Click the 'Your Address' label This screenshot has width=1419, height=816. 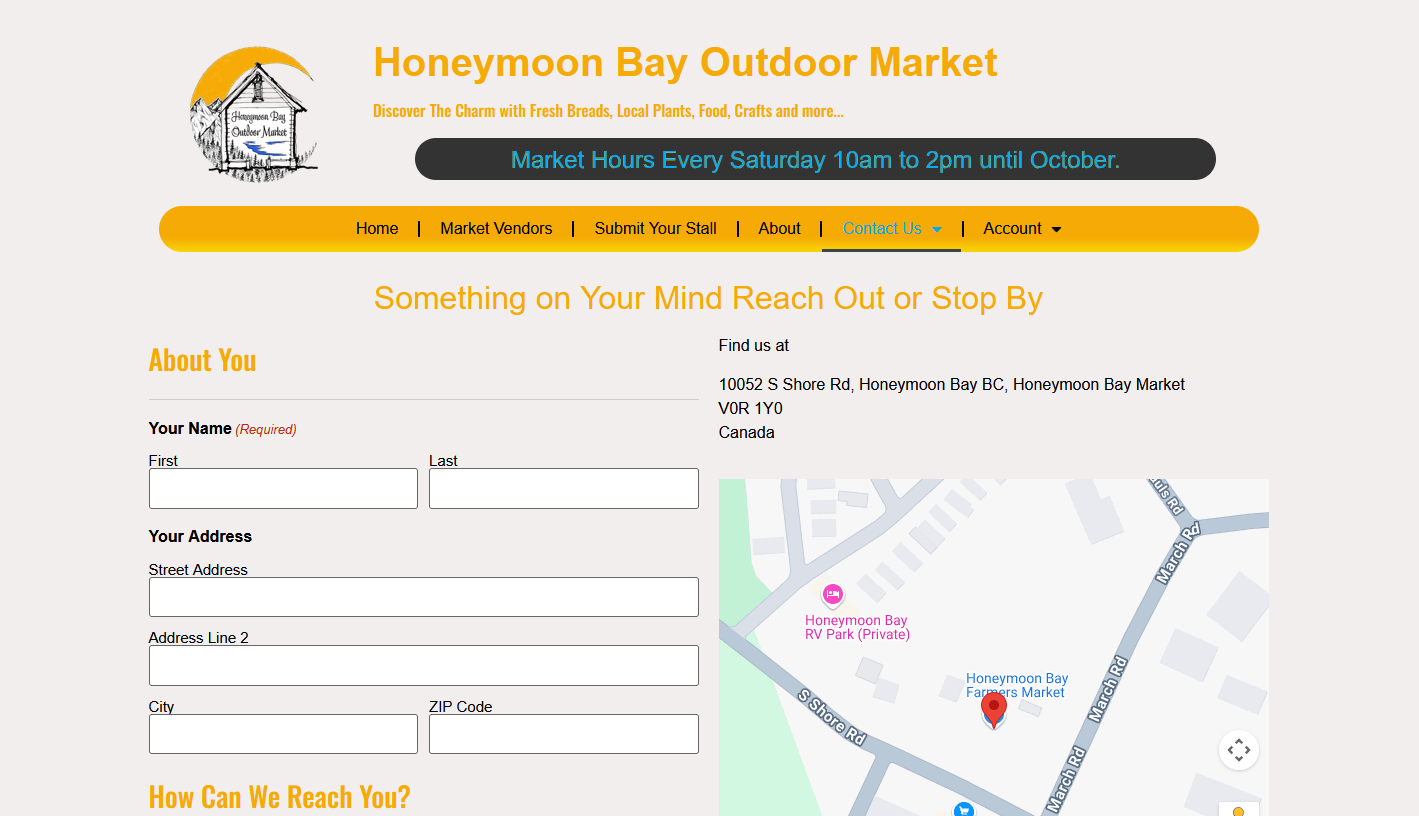click(200, 536)
